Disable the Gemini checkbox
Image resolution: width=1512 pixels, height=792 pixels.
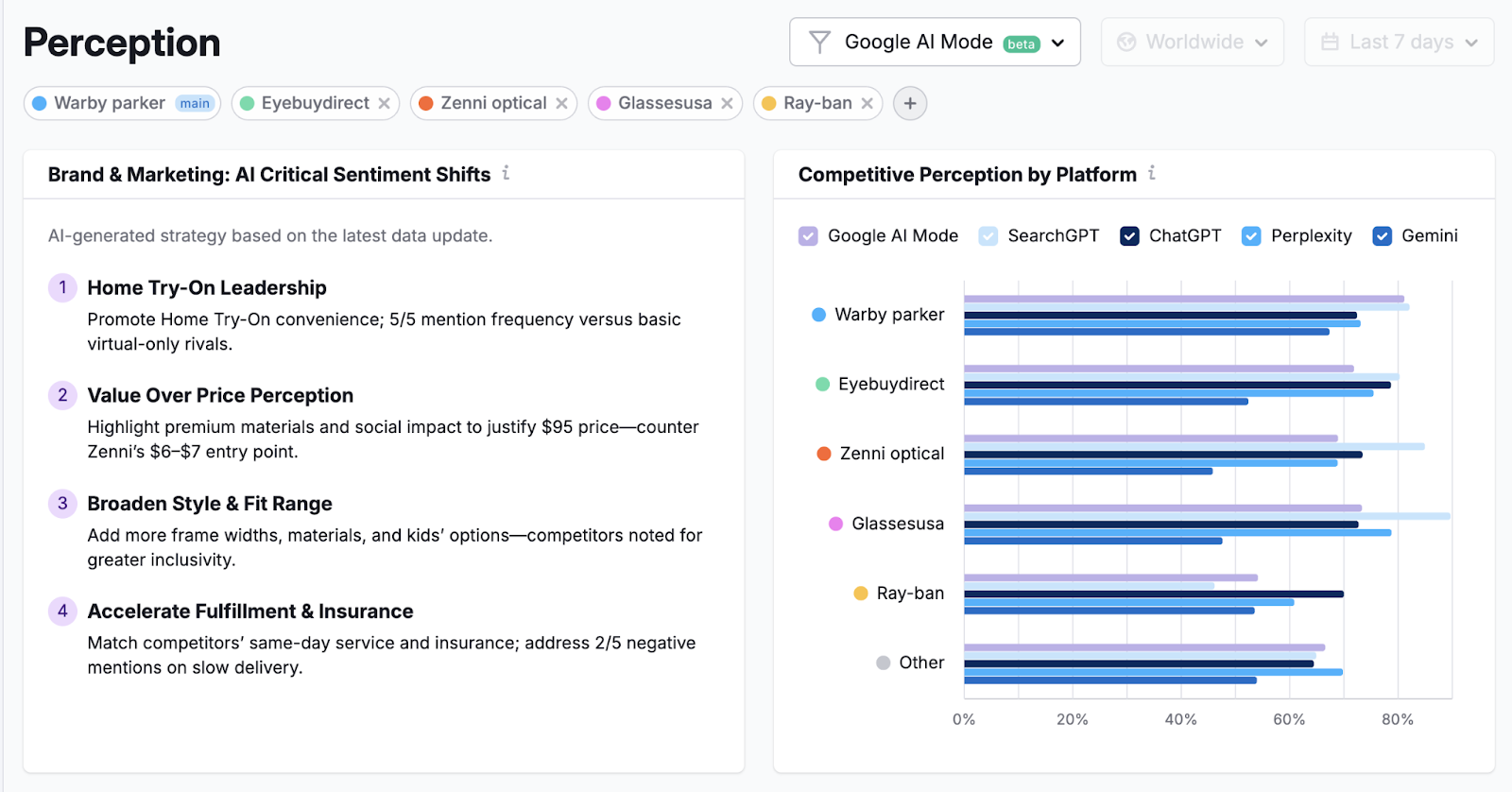1383,236
